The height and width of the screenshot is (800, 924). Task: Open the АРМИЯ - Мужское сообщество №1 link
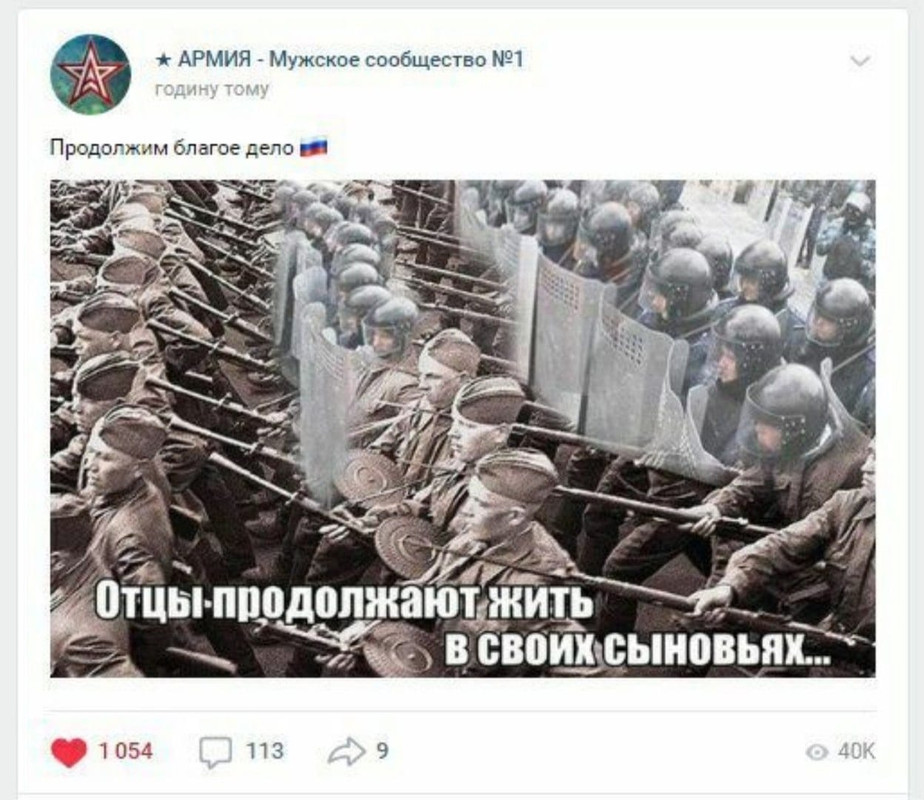click(x=339, y=59)
